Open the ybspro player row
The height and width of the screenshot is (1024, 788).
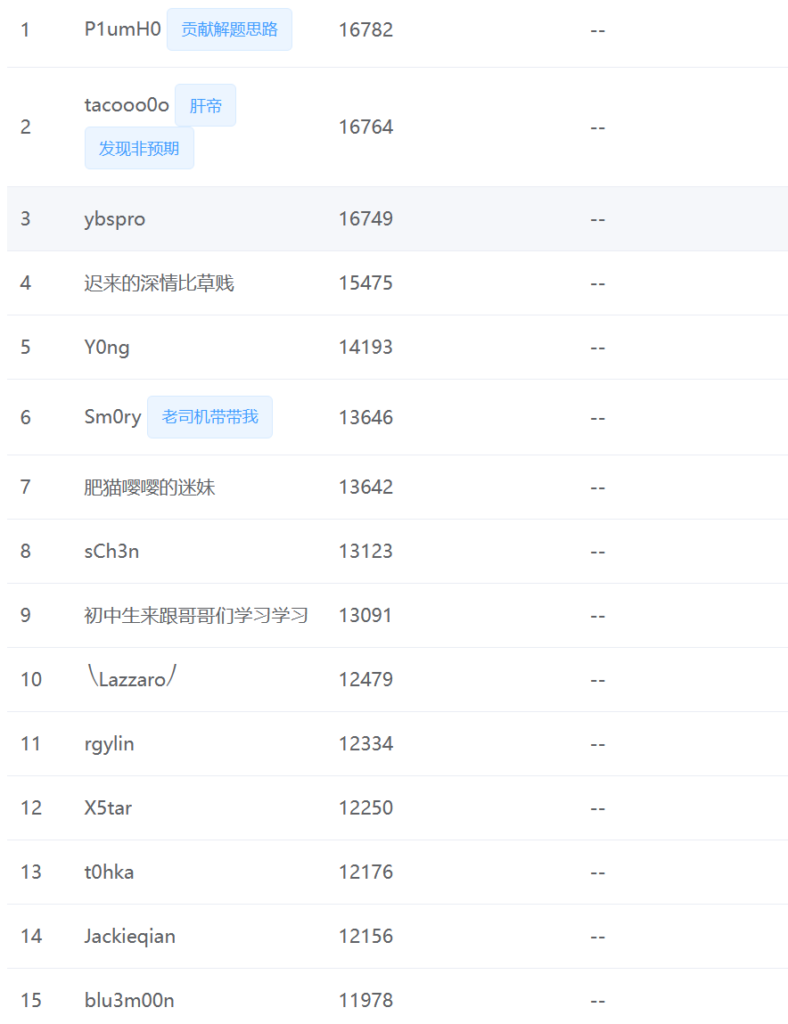click(x=114, y=219)
